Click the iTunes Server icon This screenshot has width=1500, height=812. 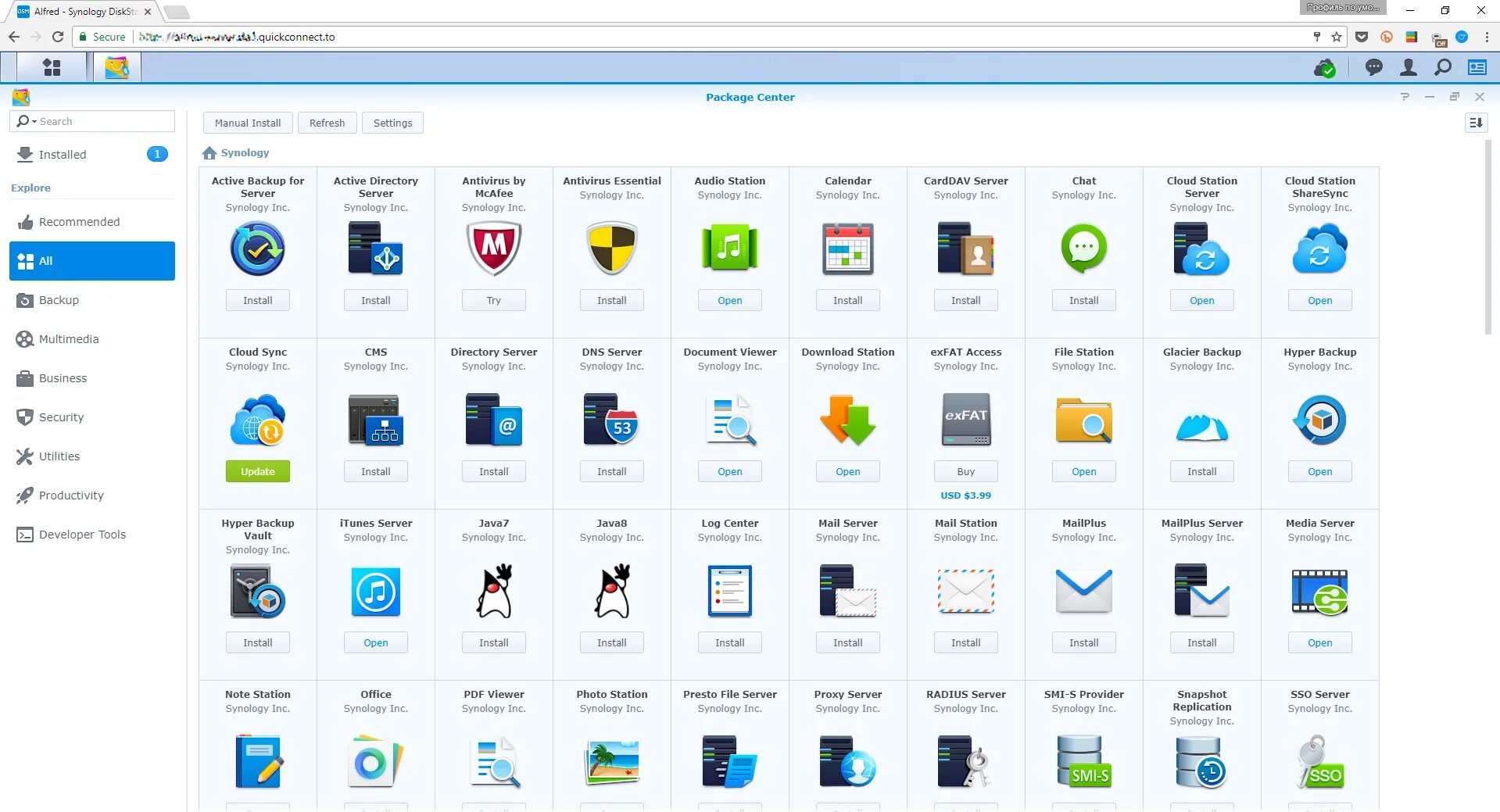click(x=376, y=592)
